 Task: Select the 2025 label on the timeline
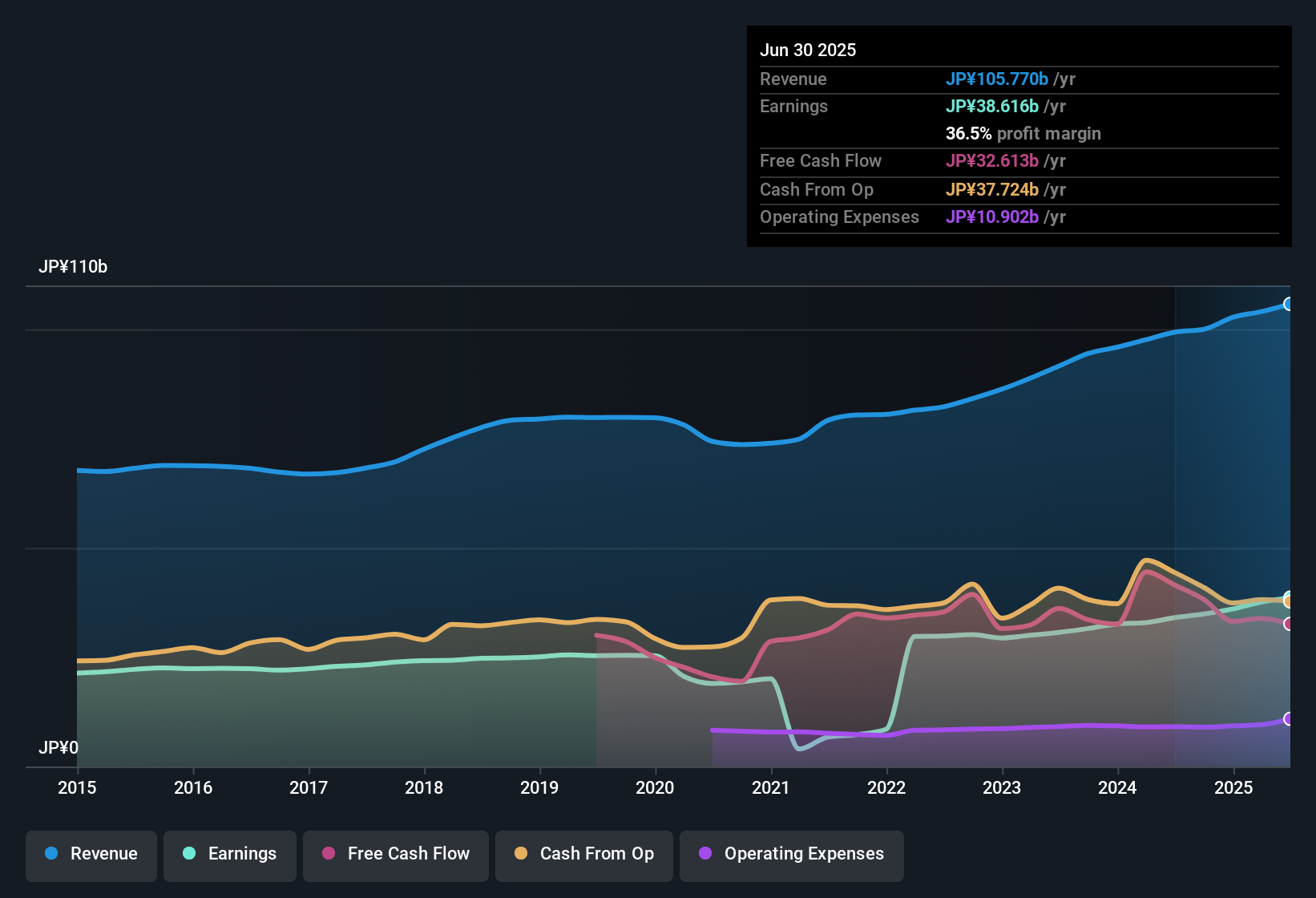point(1233,788)
